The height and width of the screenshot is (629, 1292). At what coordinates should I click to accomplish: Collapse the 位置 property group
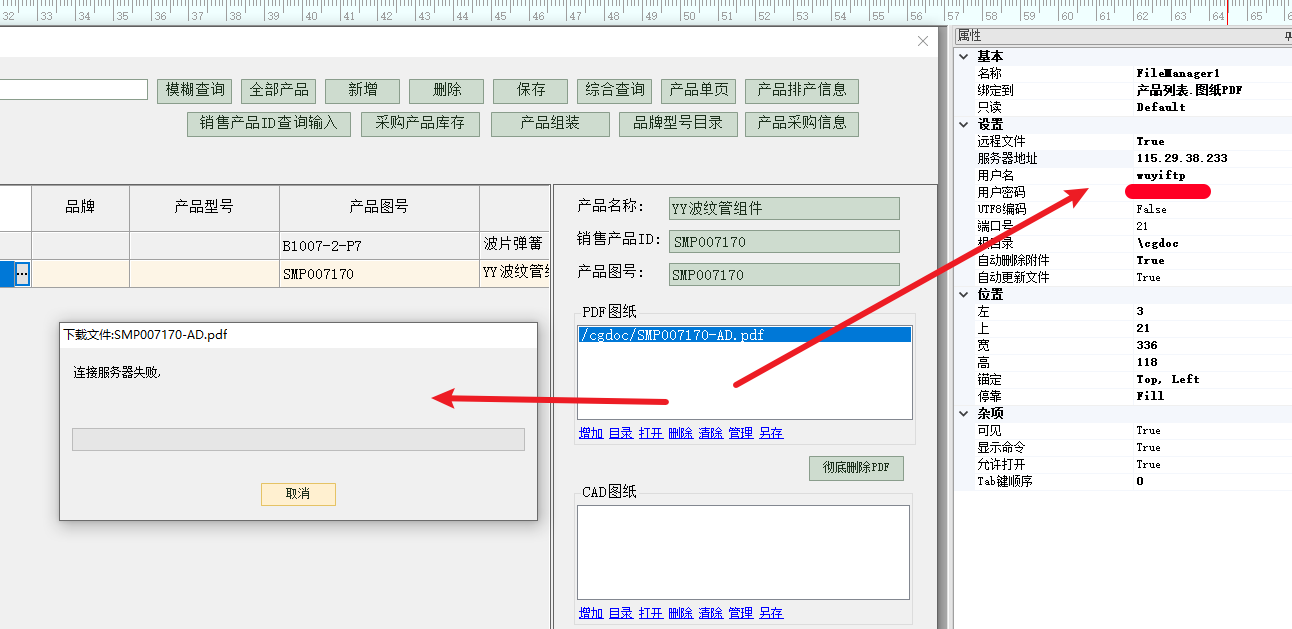pos(964,295)
